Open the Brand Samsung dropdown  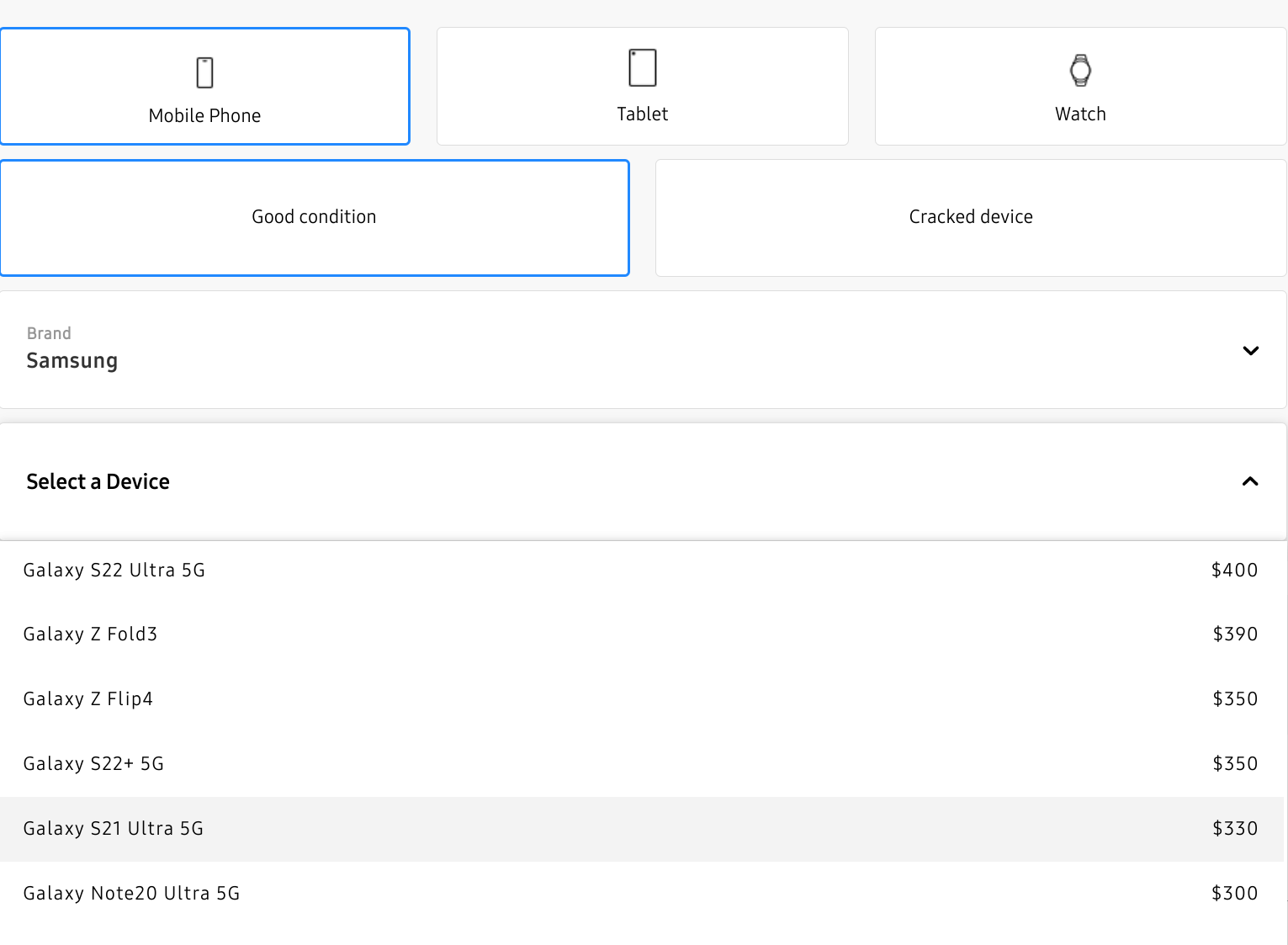tap(644, 350)
